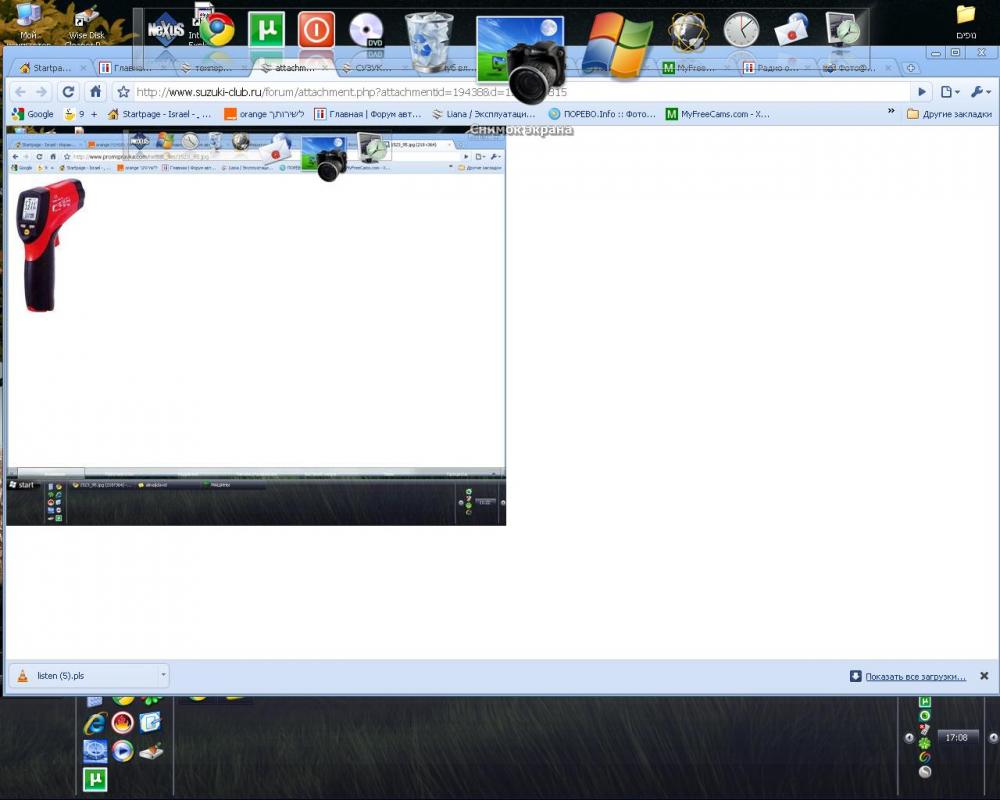The width and height of the screenshot is (1000, 800).
Task: Open the monitor with clock dock icon
Action: click(843, 29)
